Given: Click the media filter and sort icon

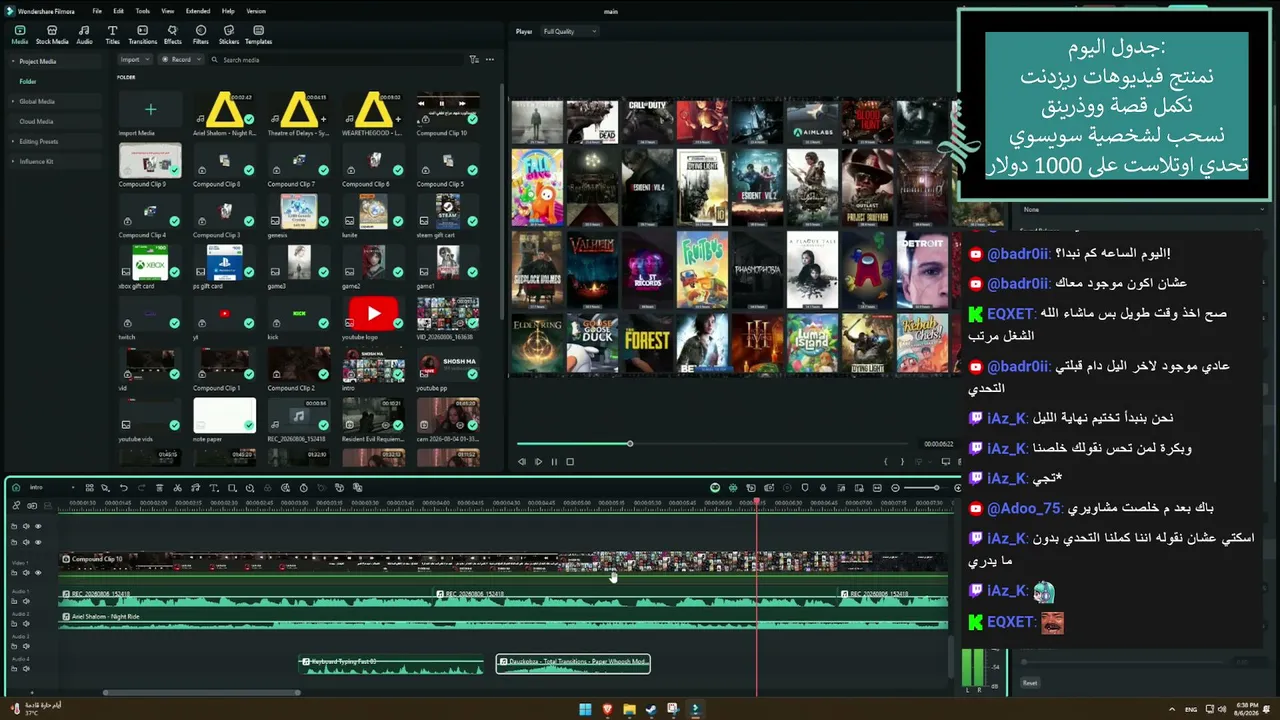Looking at the screenshot, I should coord(475,60).
